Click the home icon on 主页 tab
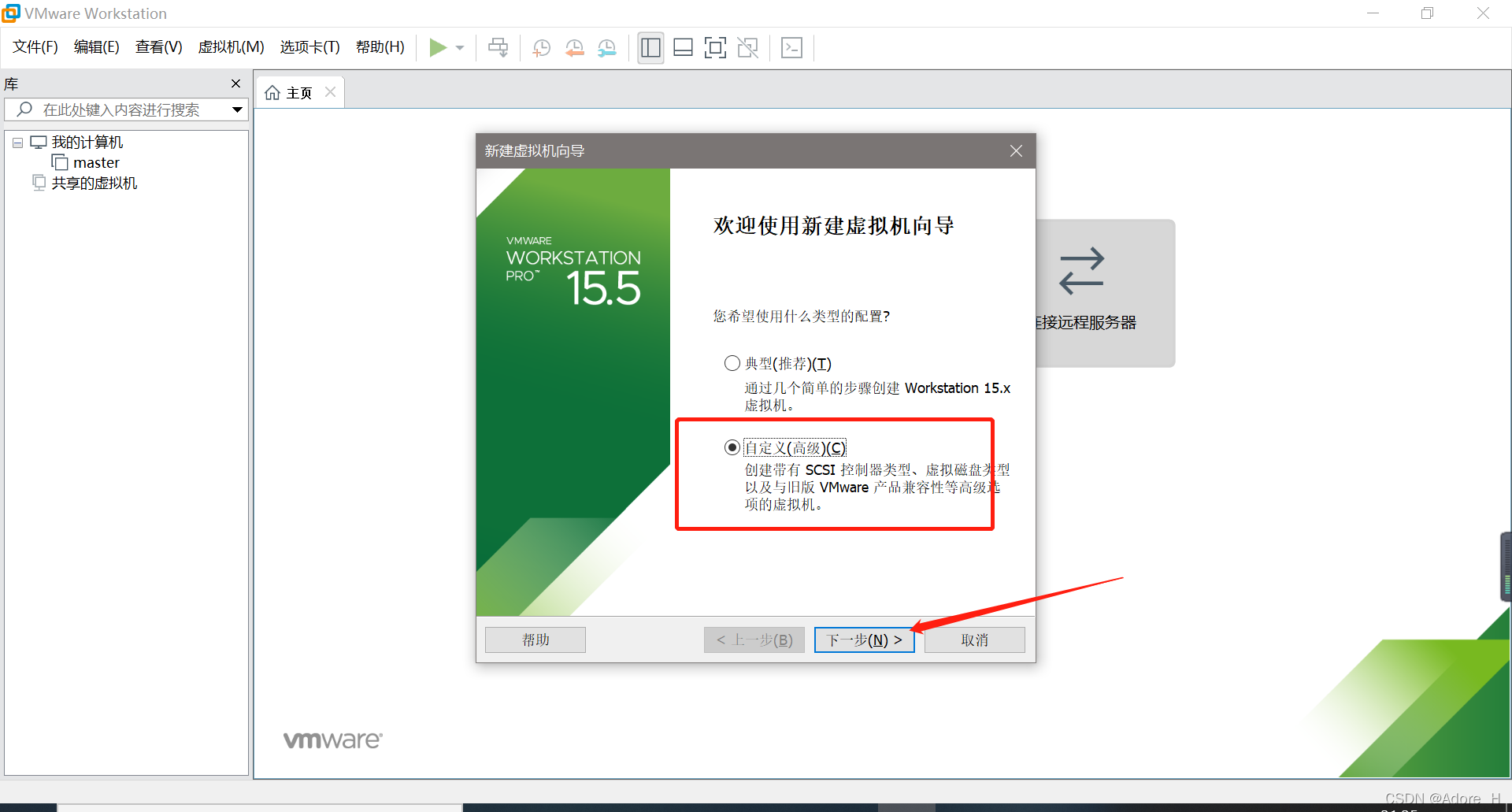The height and width of the screenshot is (812, 1512). tap(272, 93)
